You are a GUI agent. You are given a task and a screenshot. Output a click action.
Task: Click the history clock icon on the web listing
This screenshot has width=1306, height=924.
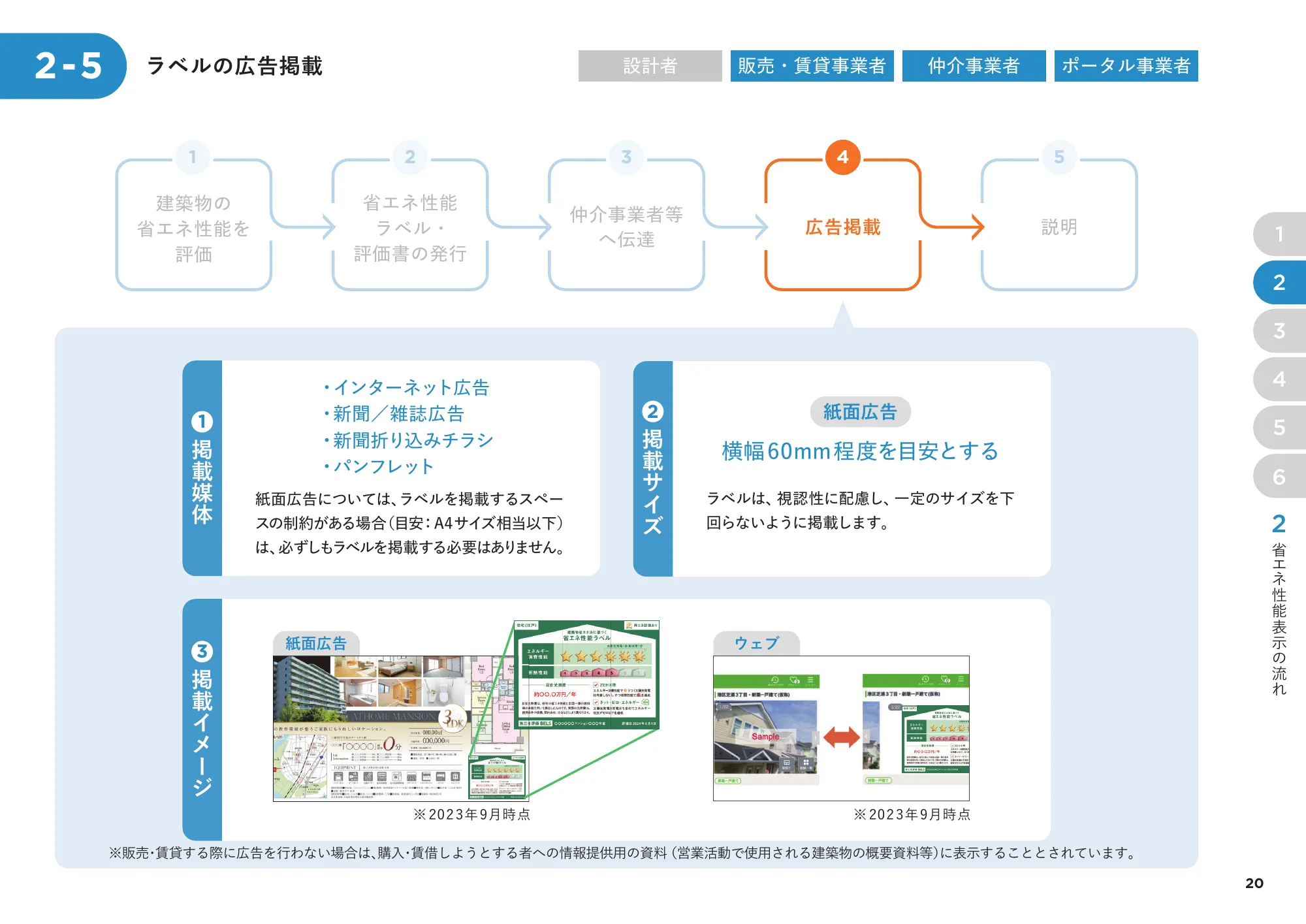[775, 679]
